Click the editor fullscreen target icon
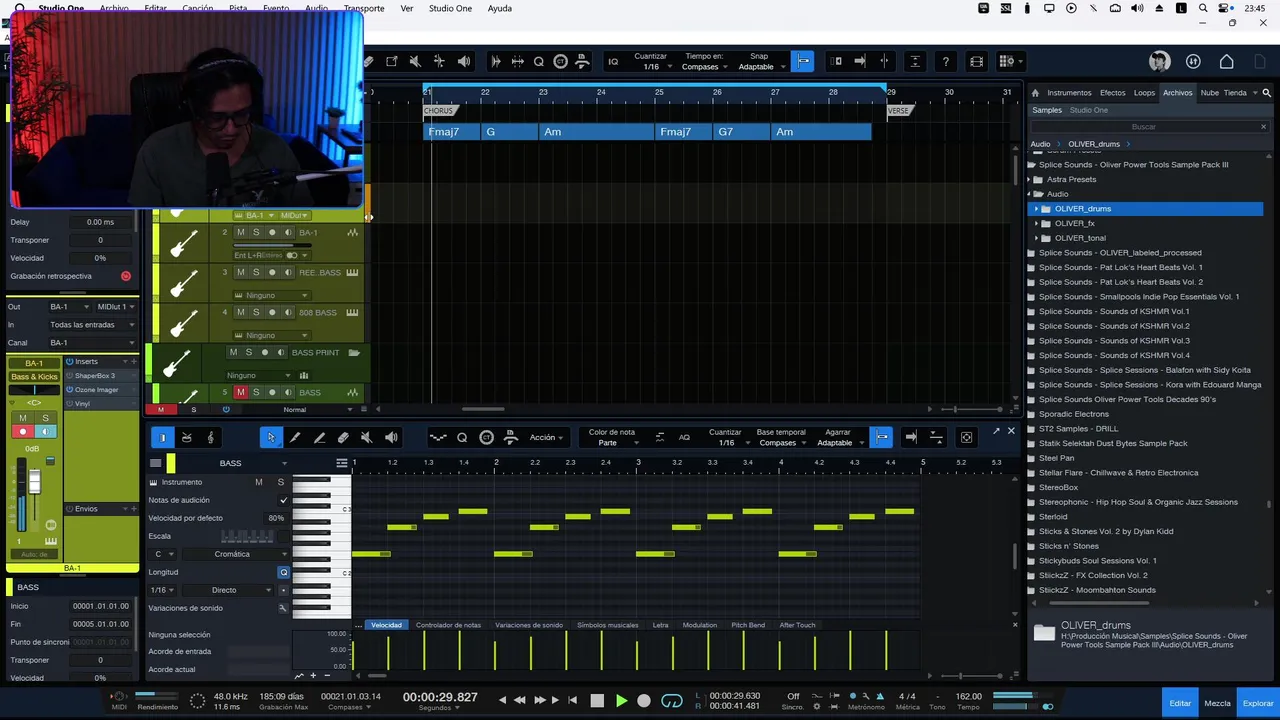 tap(966, 437)
